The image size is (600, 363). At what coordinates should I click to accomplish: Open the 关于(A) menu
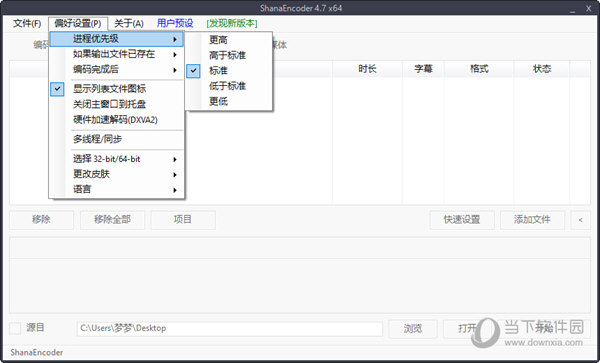[129, 24]
